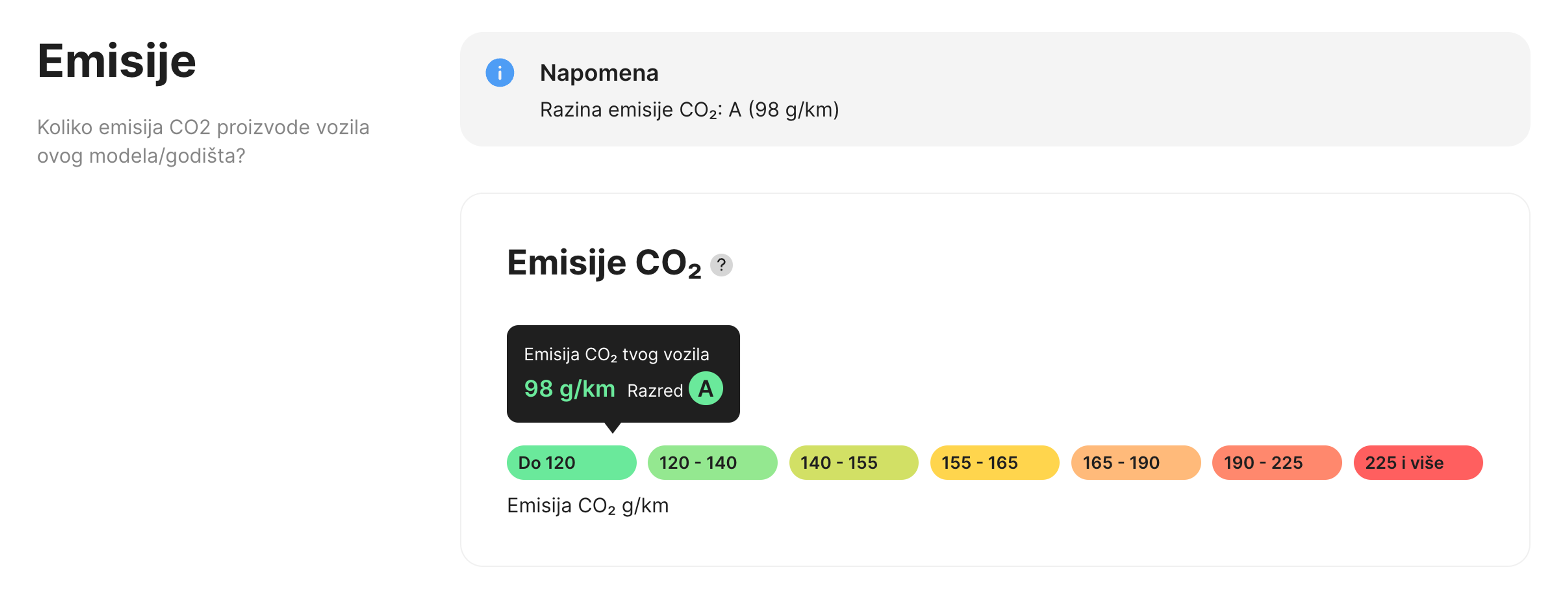This screenshot has height=590, width=1568.
Task: Click the blue info icon beside Napomena
Action: 500,74
